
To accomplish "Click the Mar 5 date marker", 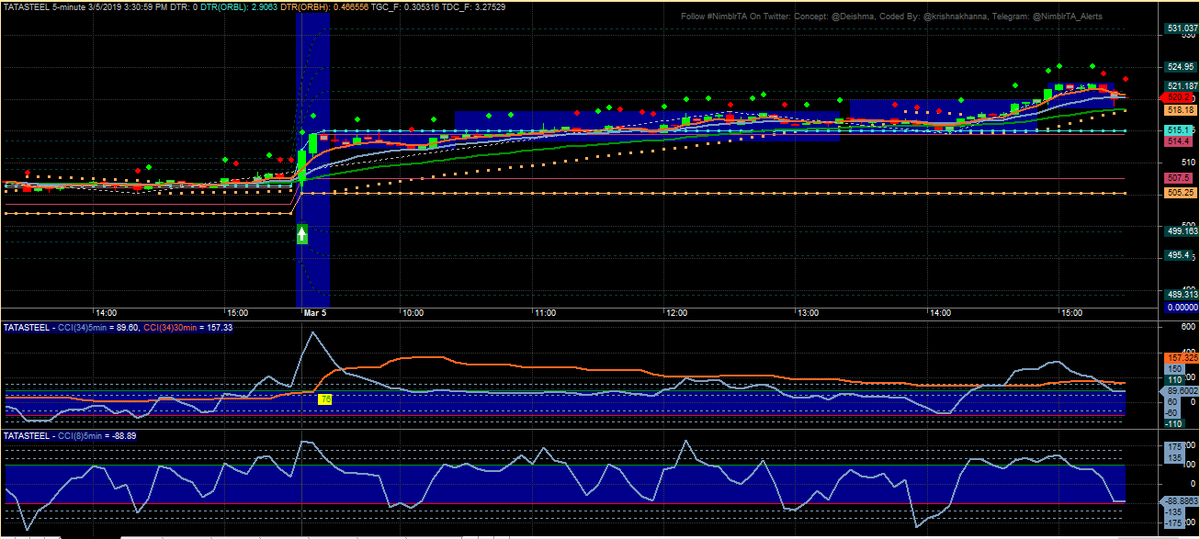I will click(316, 313).
